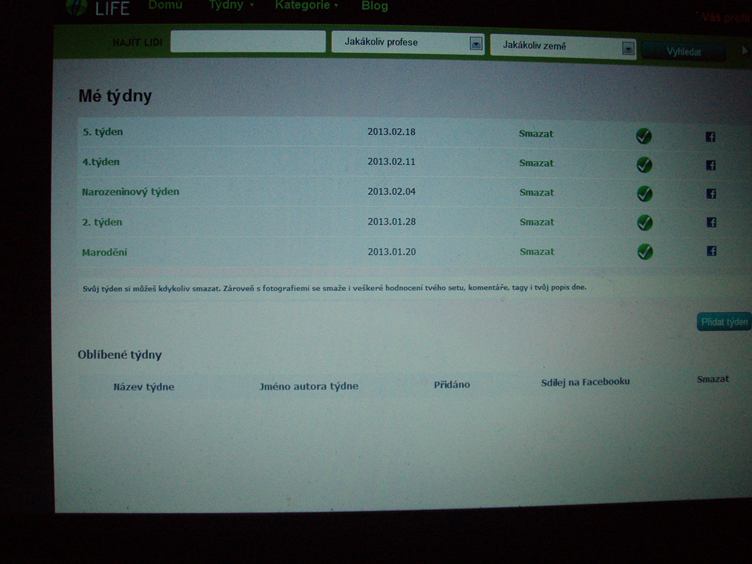Share 4.týden via its Facebook icon

[x=711, y=165]
